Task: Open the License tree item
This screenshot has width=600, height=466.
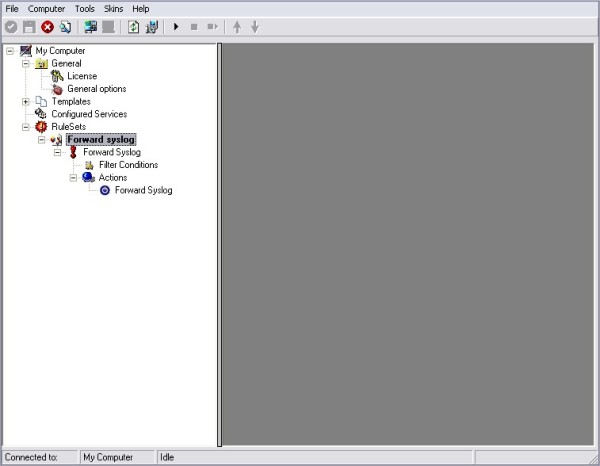Action: pyautogui.click(x=82, y=76)
